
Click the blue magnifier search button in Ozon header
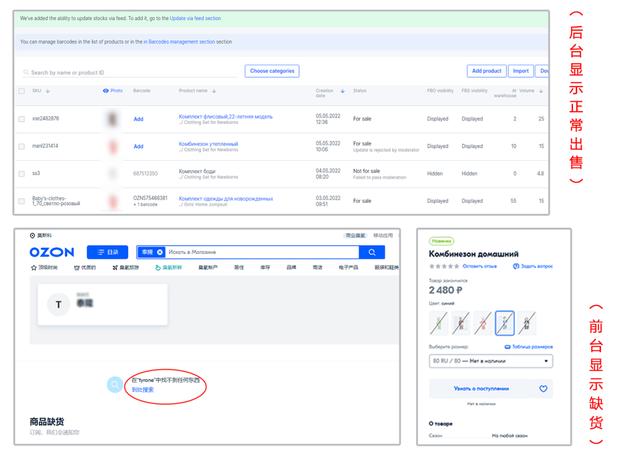tap(371, 252)
